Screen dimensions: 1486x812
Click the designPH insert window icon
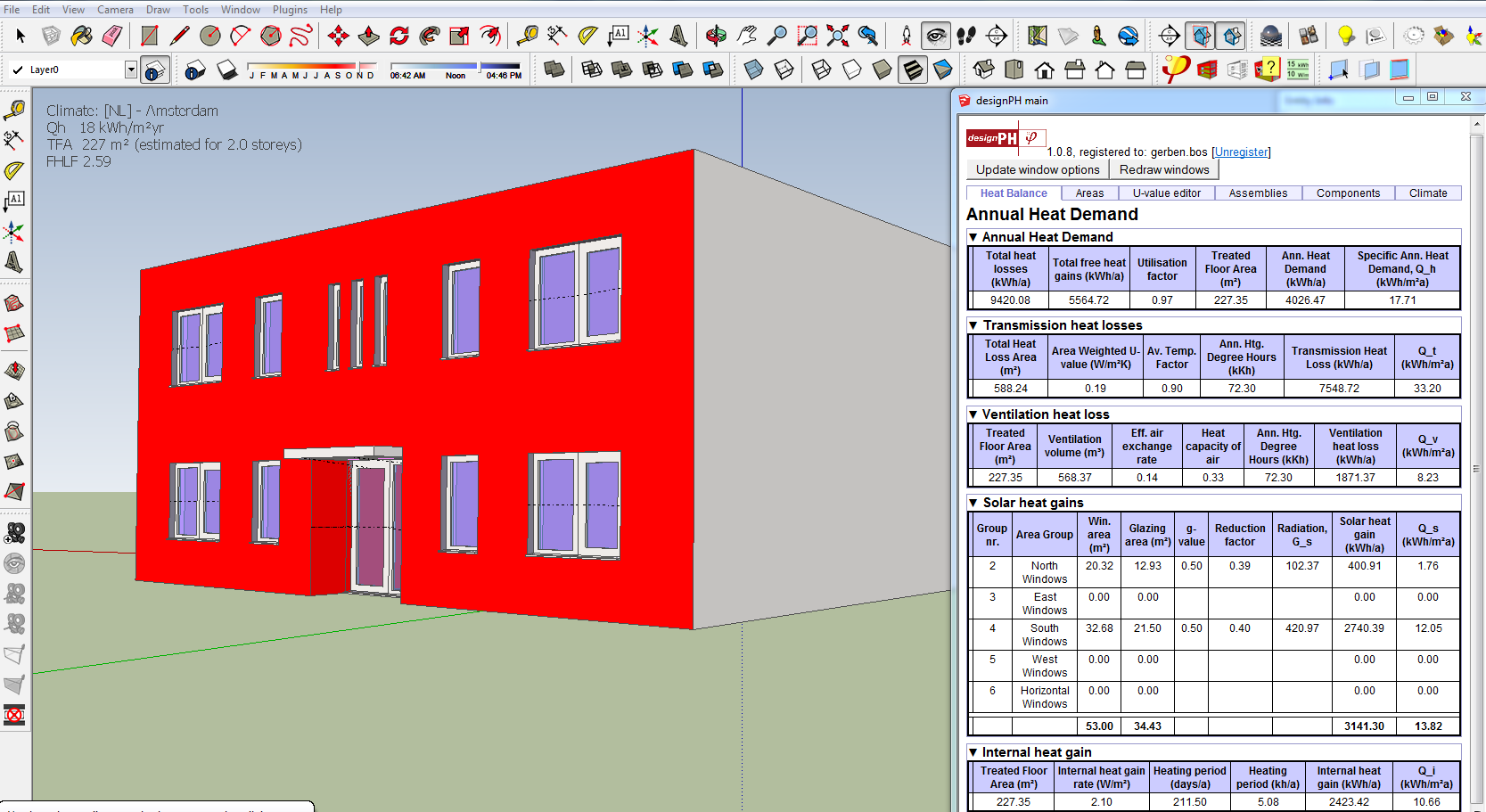point(1338,69)
